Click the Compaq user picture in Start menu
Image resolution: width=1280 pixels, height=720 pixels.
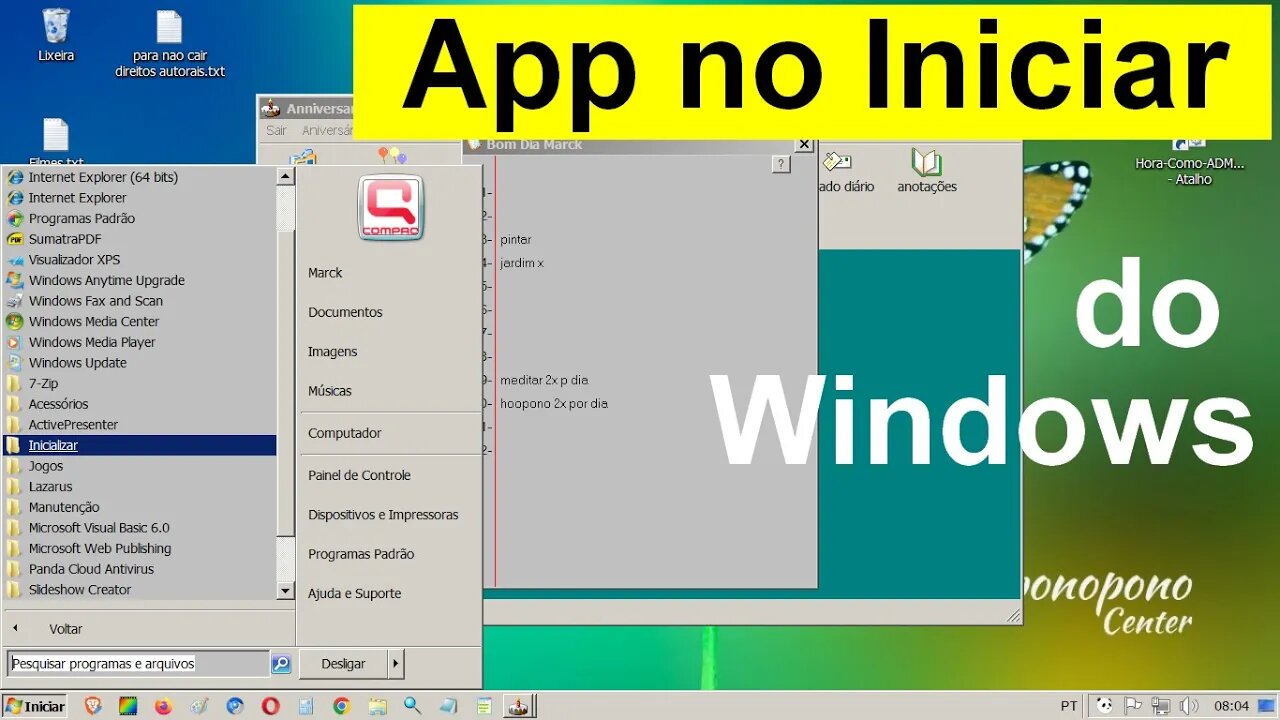pos(391,207)
